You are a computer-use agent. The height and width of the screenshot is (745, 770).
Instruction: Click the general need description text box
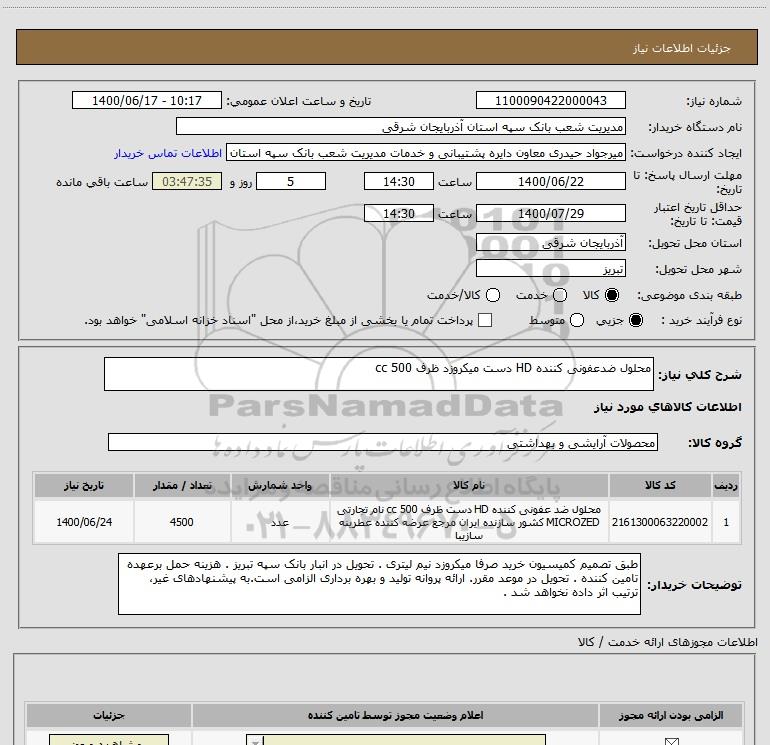pyautogui.click(x=379, y=374)
